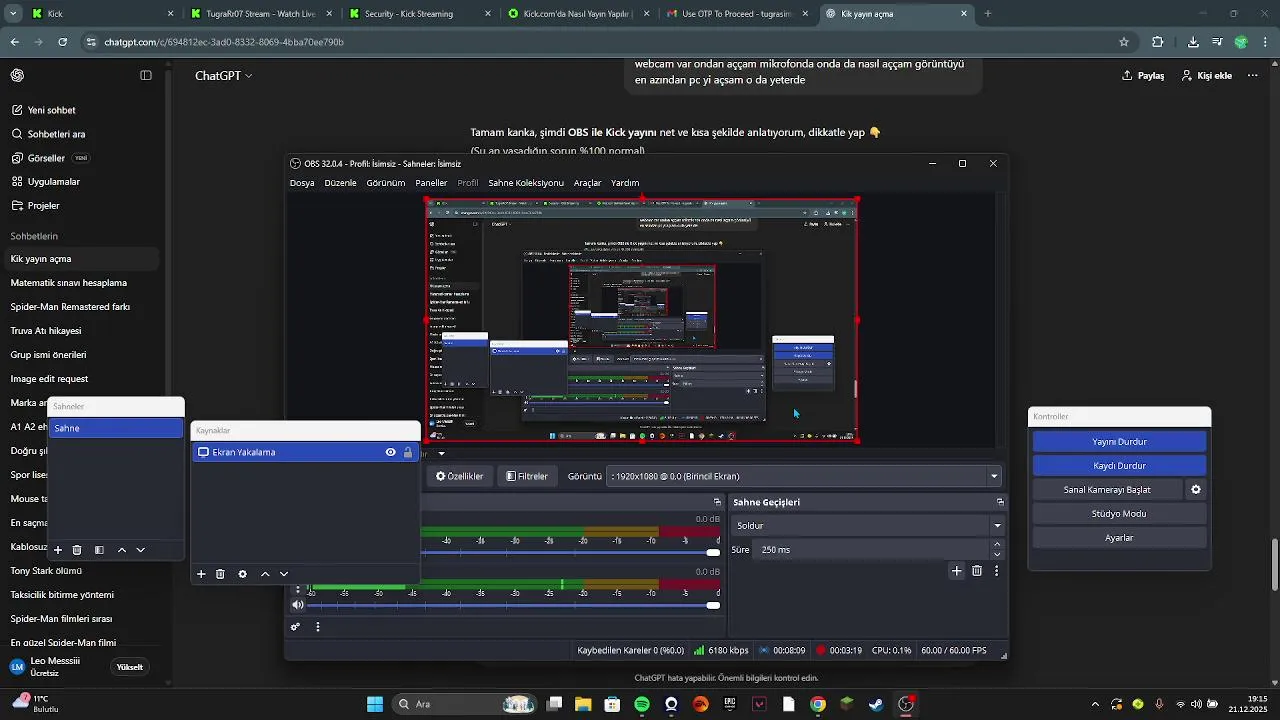The width and height of the screenshot is (1280, 720).
Task: Open OBS Yardım menu
Action: [x=625, y=183]
